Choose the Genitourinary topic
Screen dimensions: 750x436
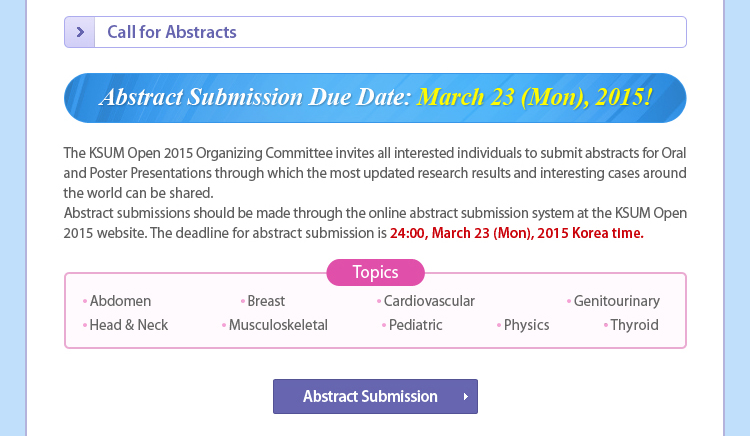617,301
